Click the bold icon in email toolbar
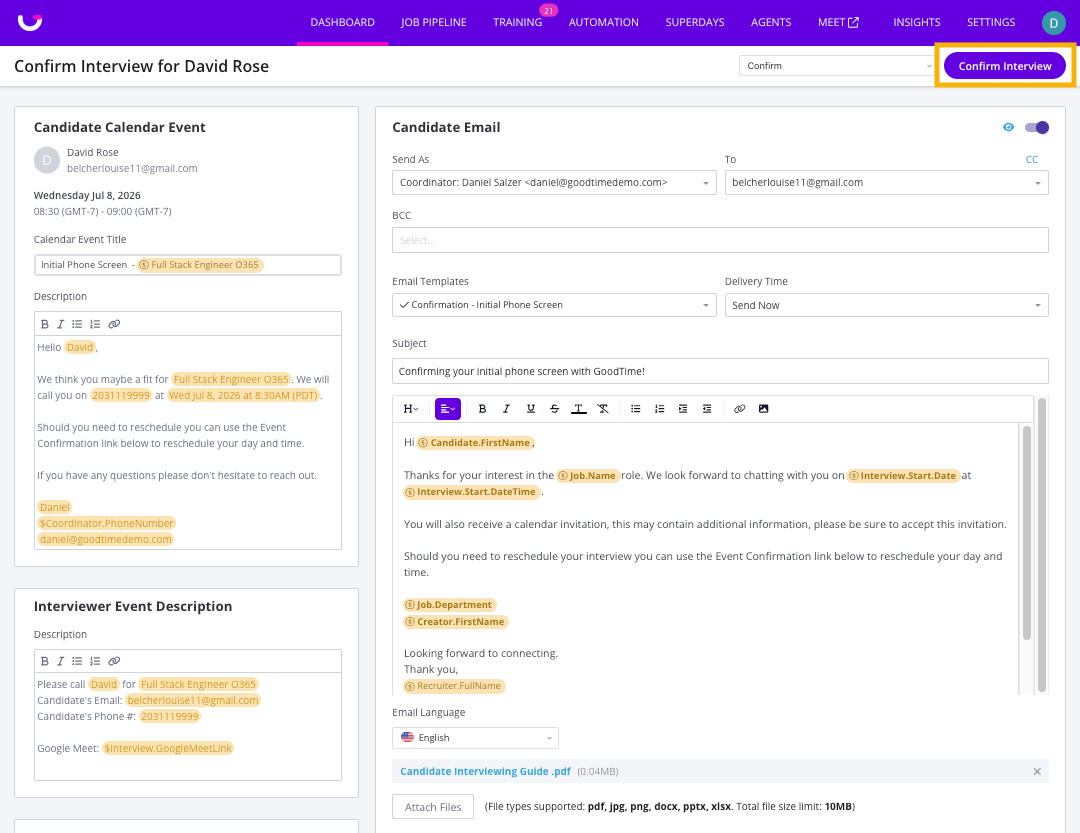 click(482, 409)
